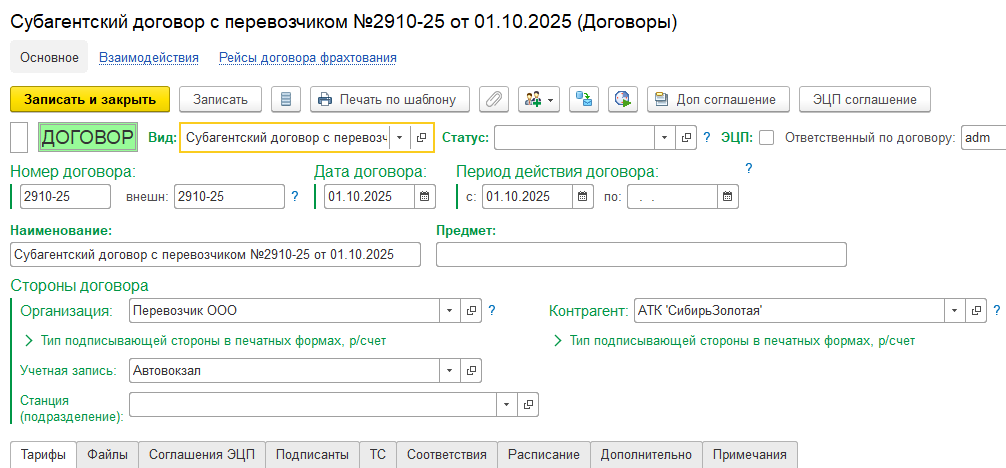This screenshot has height=468, width=1006.
Task: Open the Вид dropdown list
Action: (x=400, y=137)
